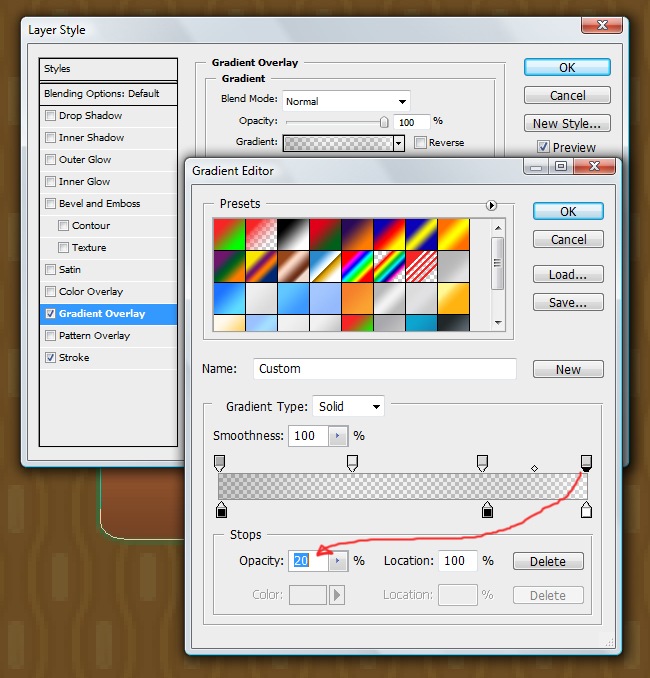Open the Blend Mode dropdown
Image resolution: width=650 pixels, height=678 pixels.
[x=346, y=101]
